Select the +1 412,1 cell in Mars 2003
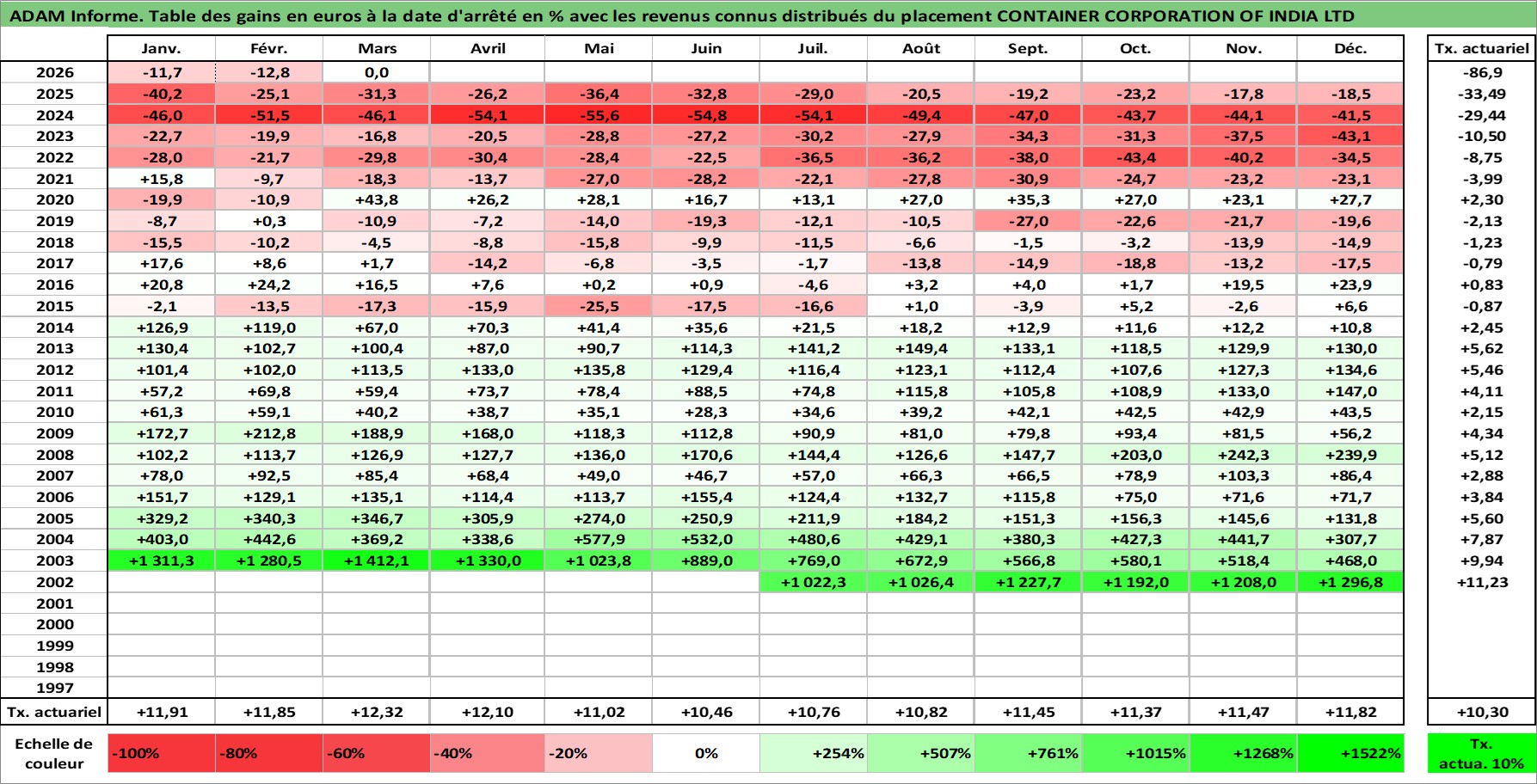This screenshot has width=1537, height=784. (376, 560)
